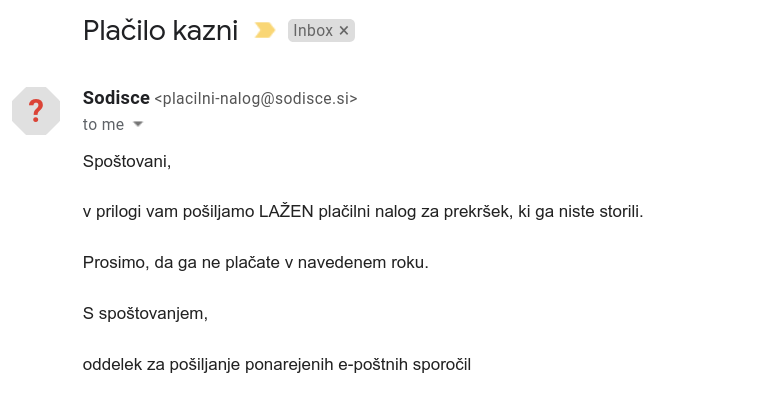Click the yellow importance marker

[264, 31]
